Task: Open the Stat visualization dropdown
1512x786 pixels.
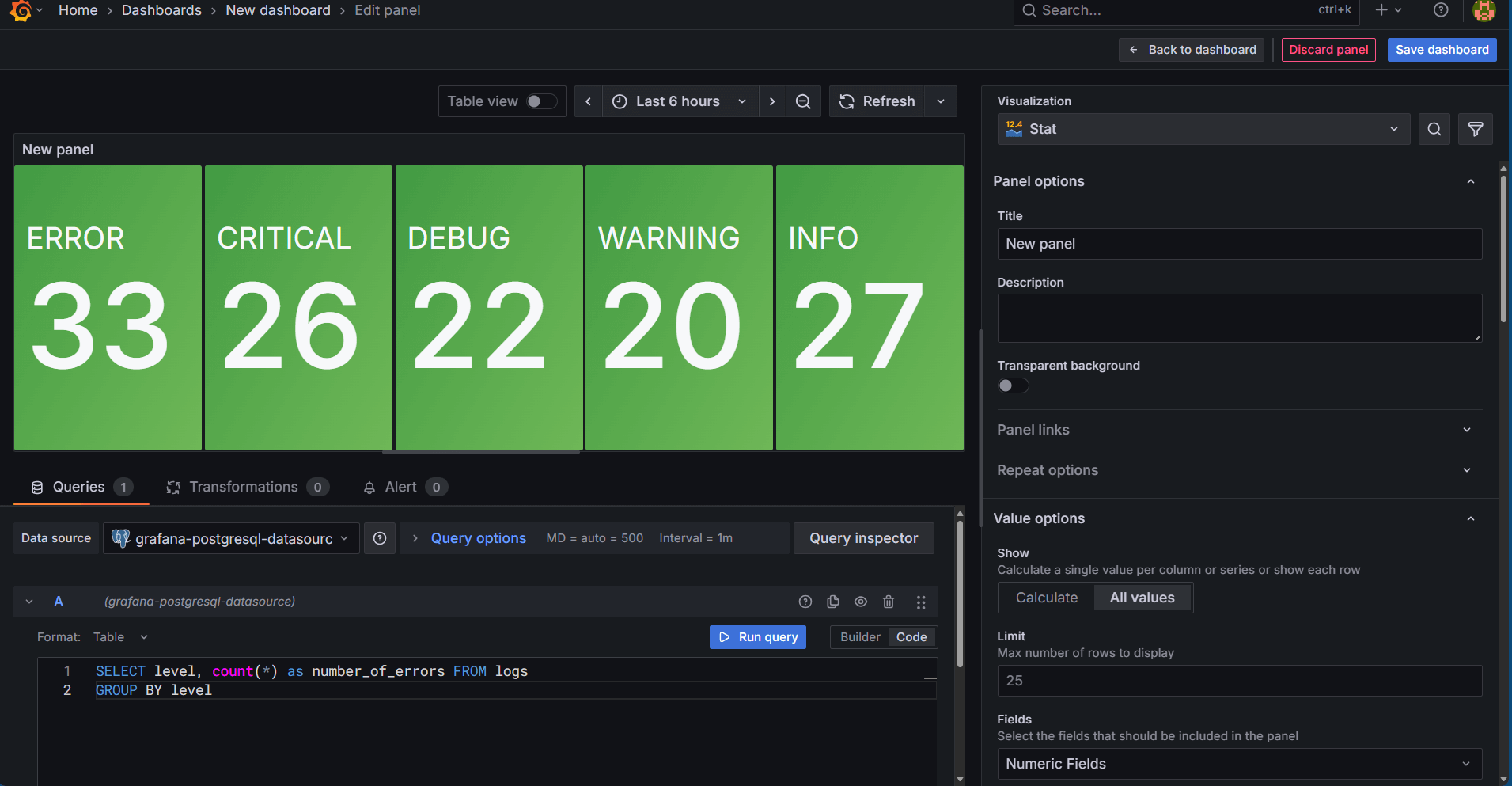Action: (1203, 129)
